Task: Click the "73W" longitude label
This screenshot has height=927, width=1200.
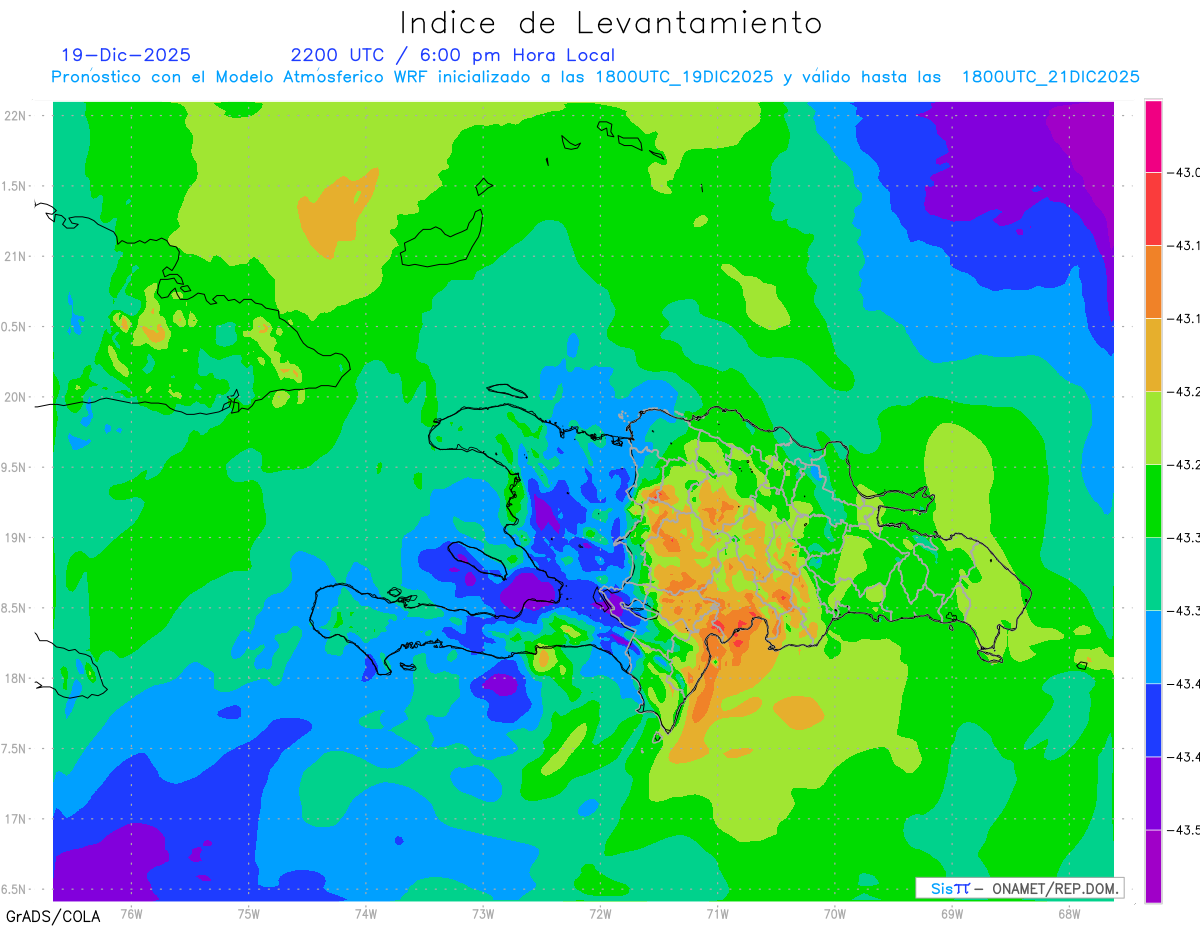Action: [x=483, y=912]
